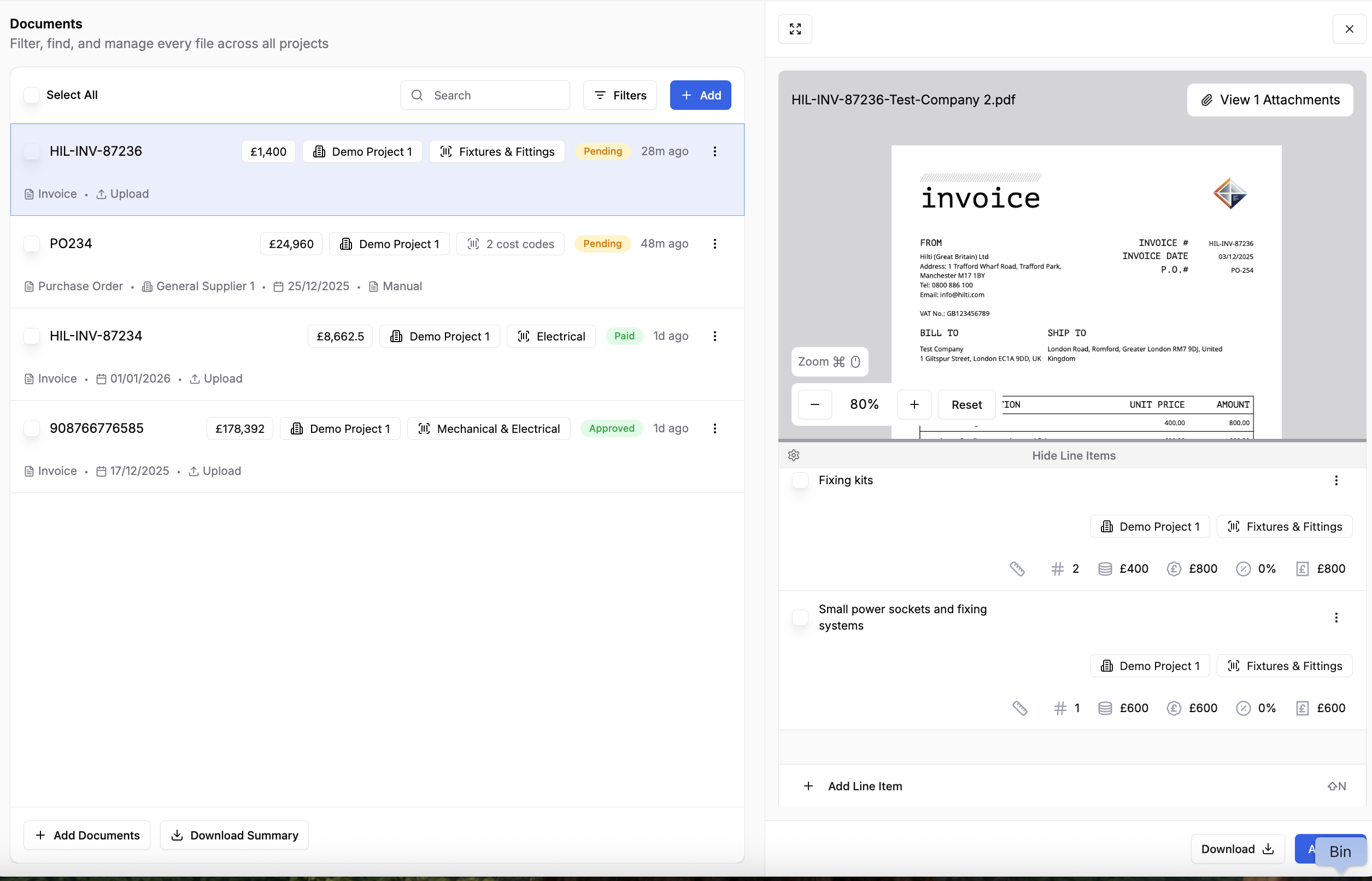Image resolution: width=1372 pixels, height=881 pixels.
Task: Click the View 1 Attachments button
Action: [1270, 100]
